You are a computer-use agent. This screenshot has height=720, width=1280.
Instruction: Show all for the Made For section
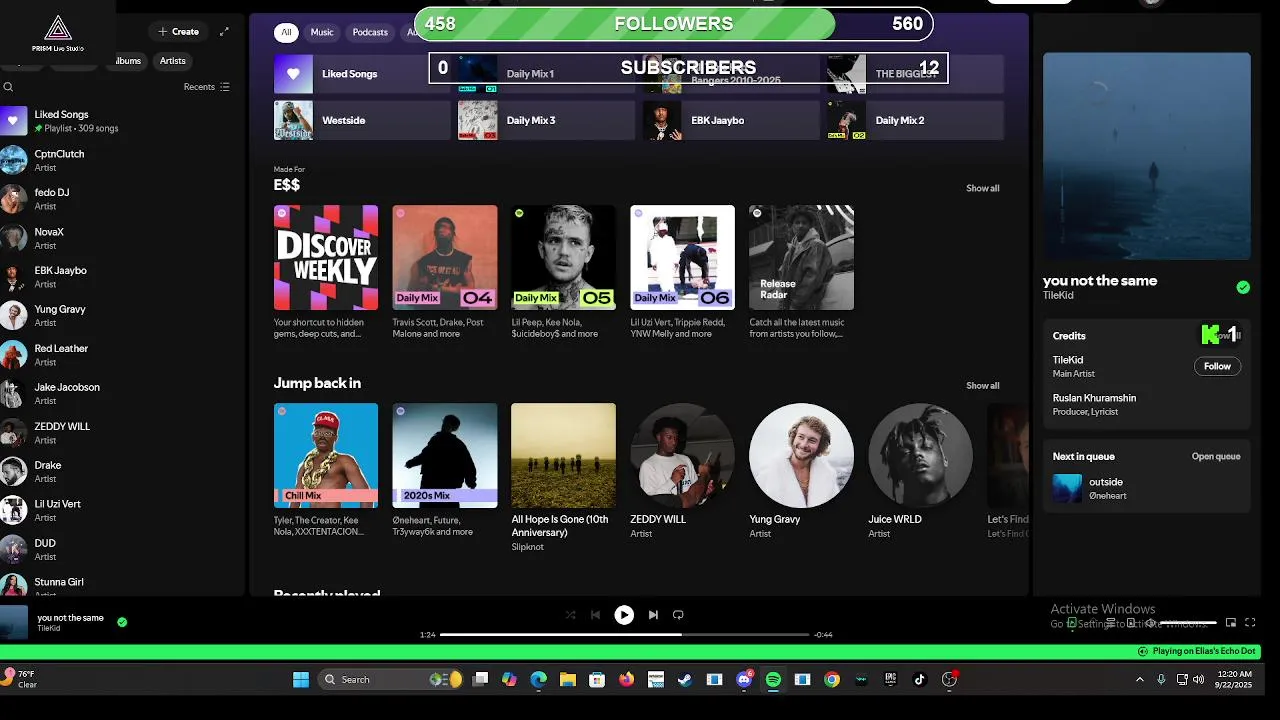tap(982, 188)
